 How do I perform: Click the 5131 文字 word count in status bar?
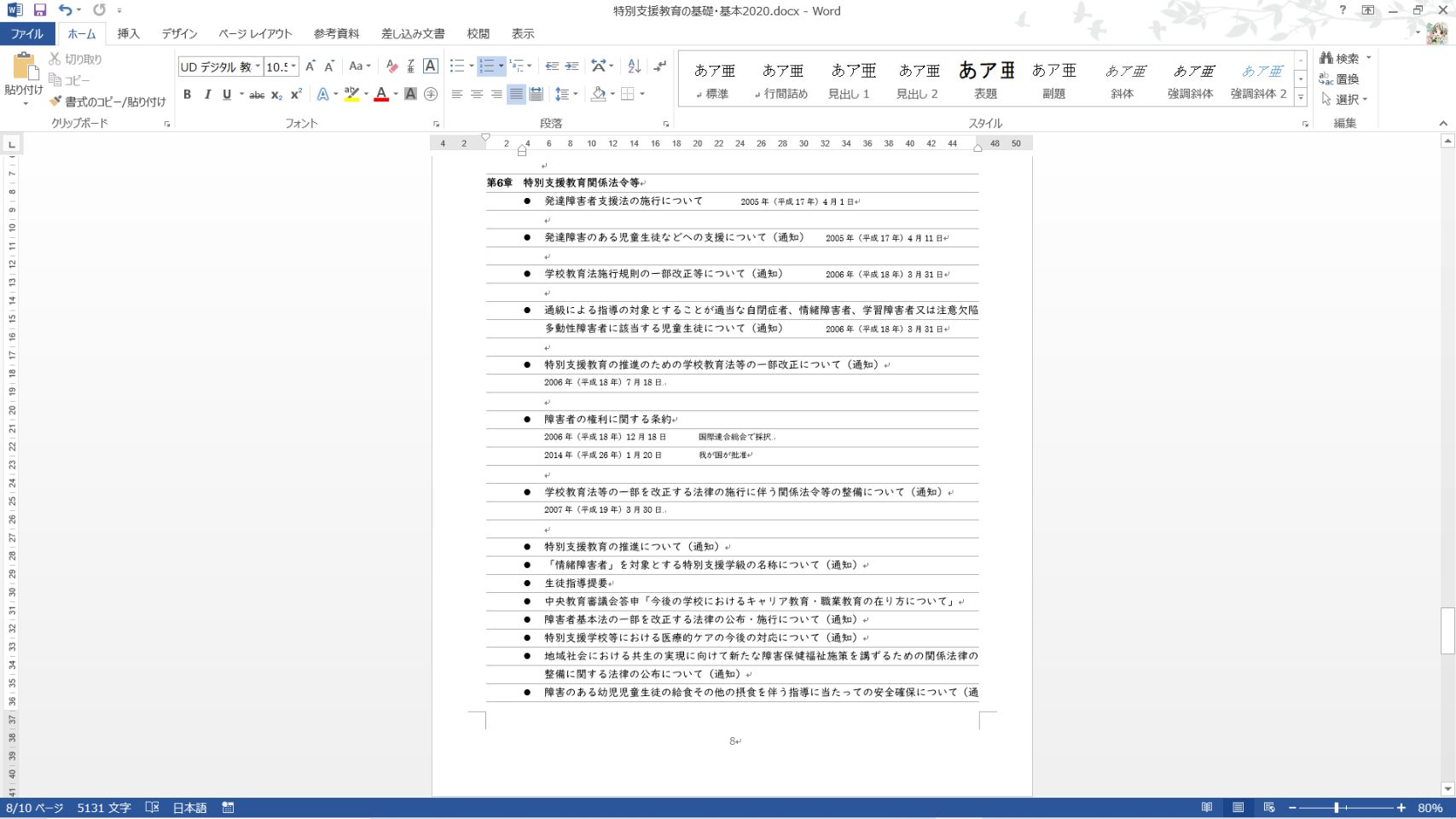[x=104, y=808]
